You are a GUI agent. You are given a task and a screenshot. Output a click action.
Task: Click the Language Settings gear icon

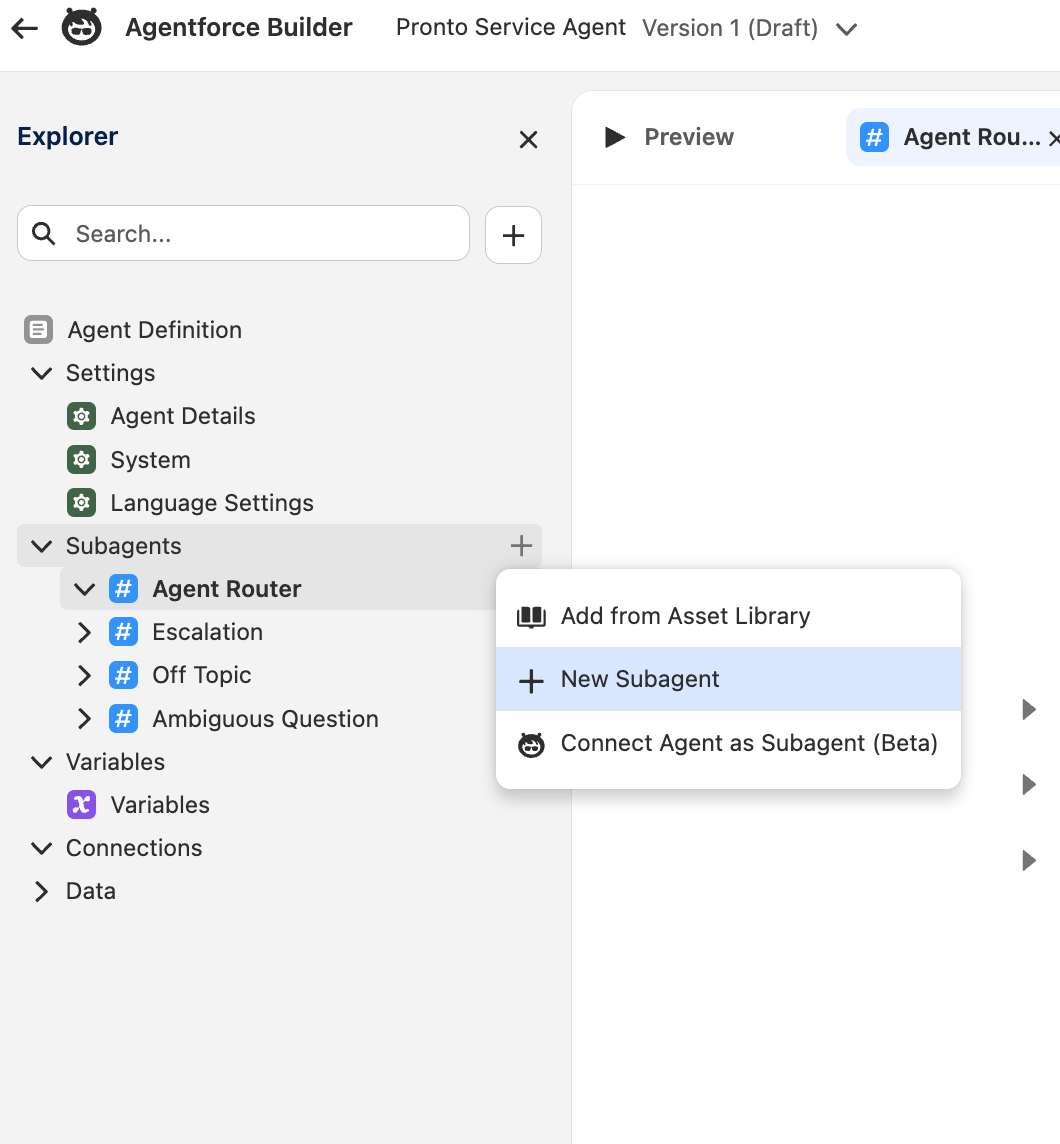(x=81, y=503)
